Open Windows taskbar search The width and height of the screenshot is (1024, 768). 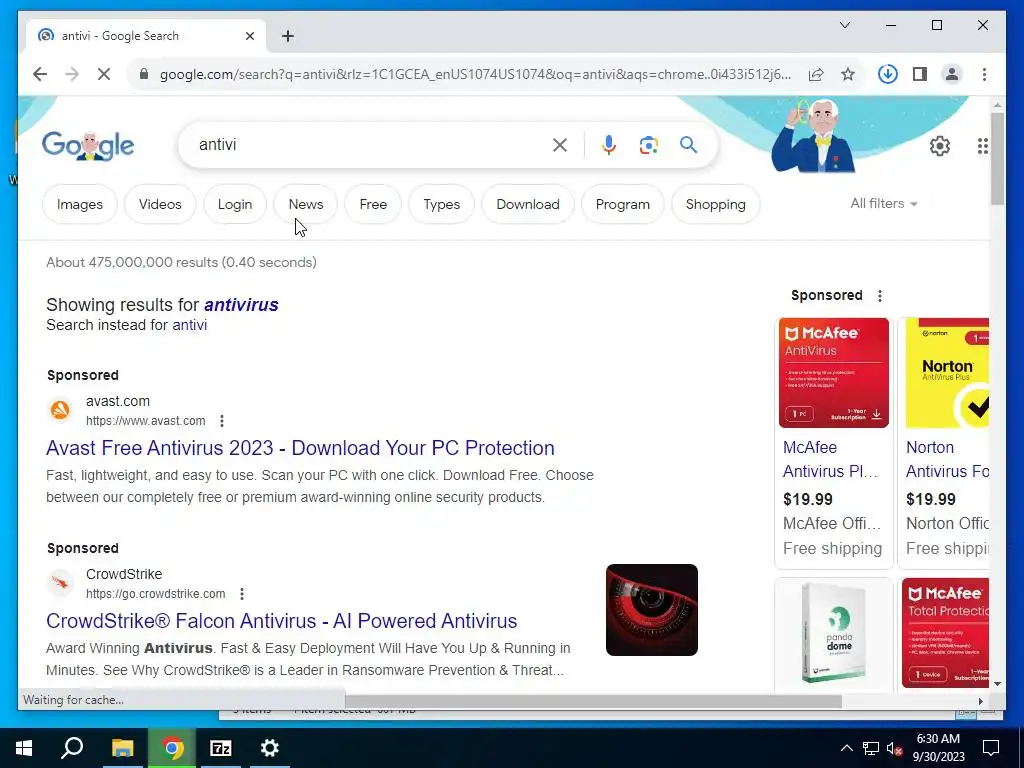pos(72,748)
